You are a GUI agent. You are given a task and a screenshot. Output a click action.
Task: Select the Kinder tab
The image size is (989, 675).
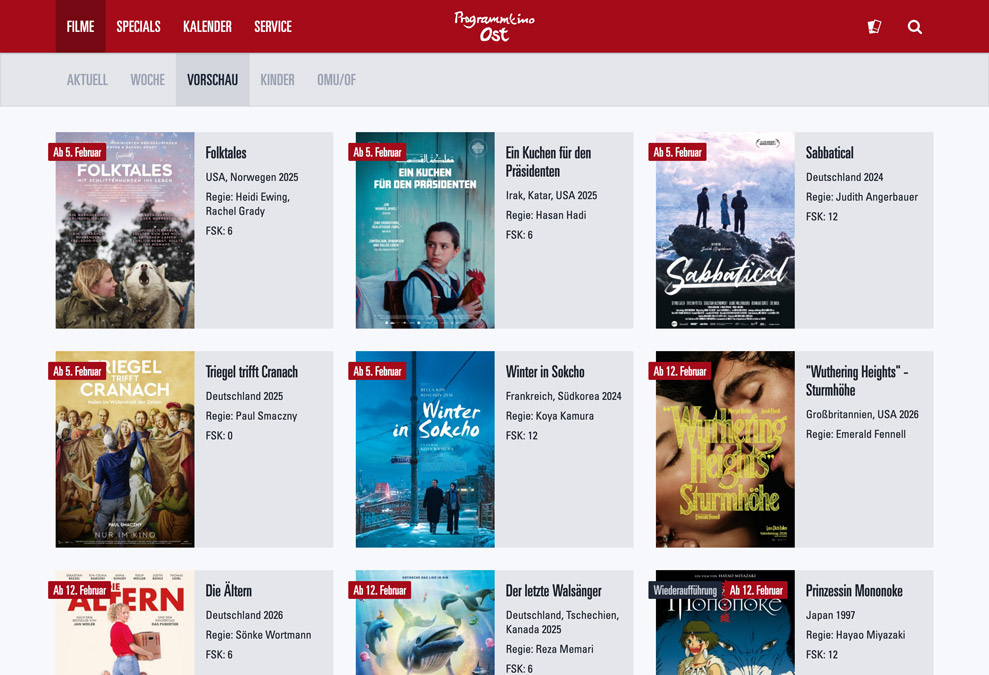(x=277, y=80)
